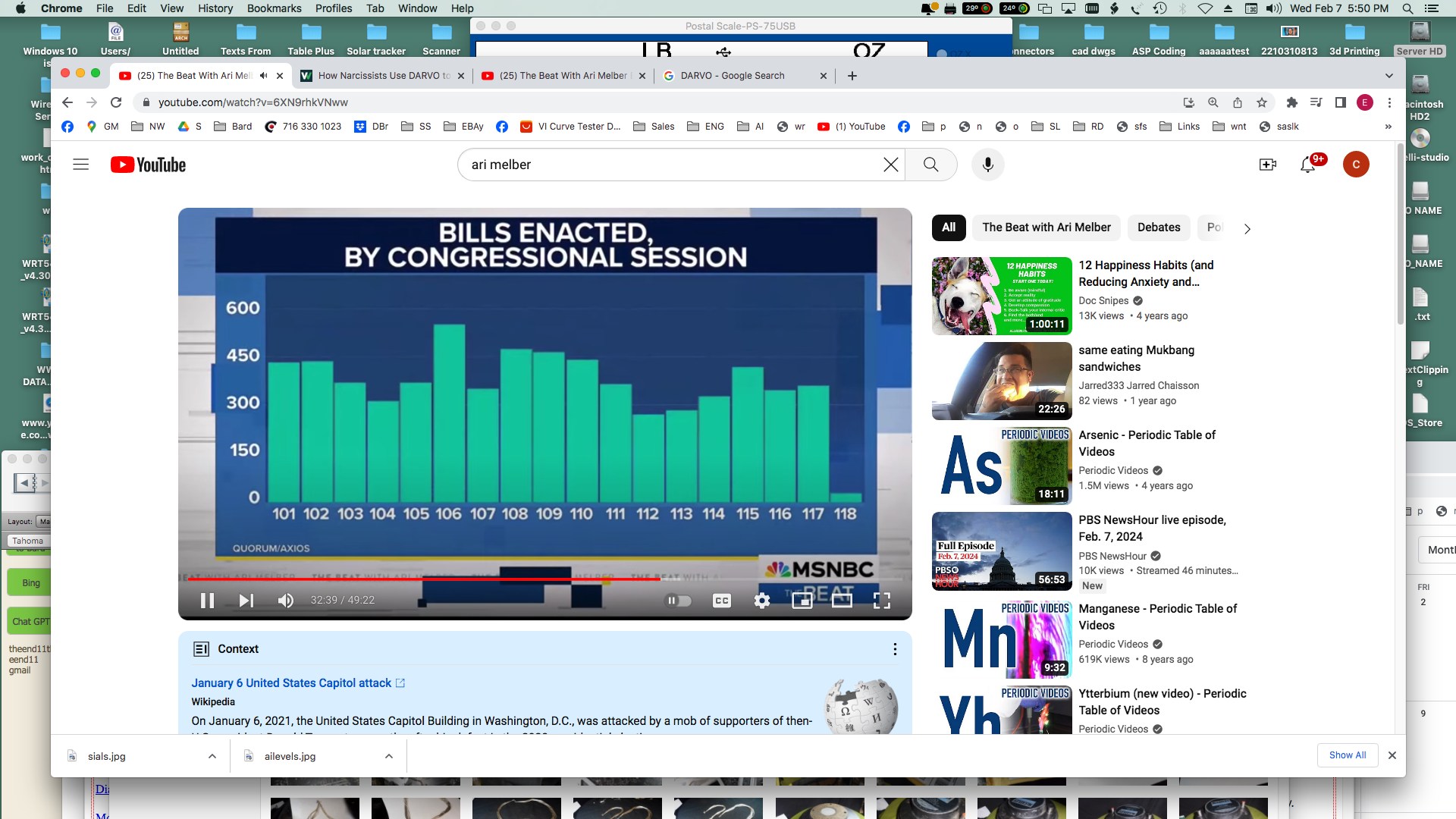Click the create video icon
Image resolution: width=1456 pixels, height=819 pixels.
click(x=1267, y=165)
